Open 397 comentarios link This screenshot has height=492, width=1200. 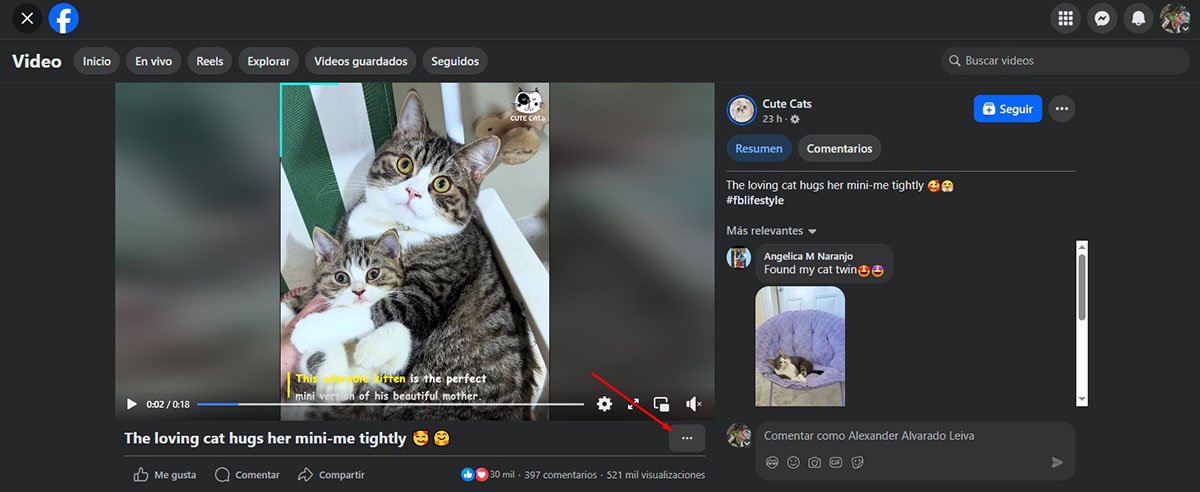[x=560, y=475]
